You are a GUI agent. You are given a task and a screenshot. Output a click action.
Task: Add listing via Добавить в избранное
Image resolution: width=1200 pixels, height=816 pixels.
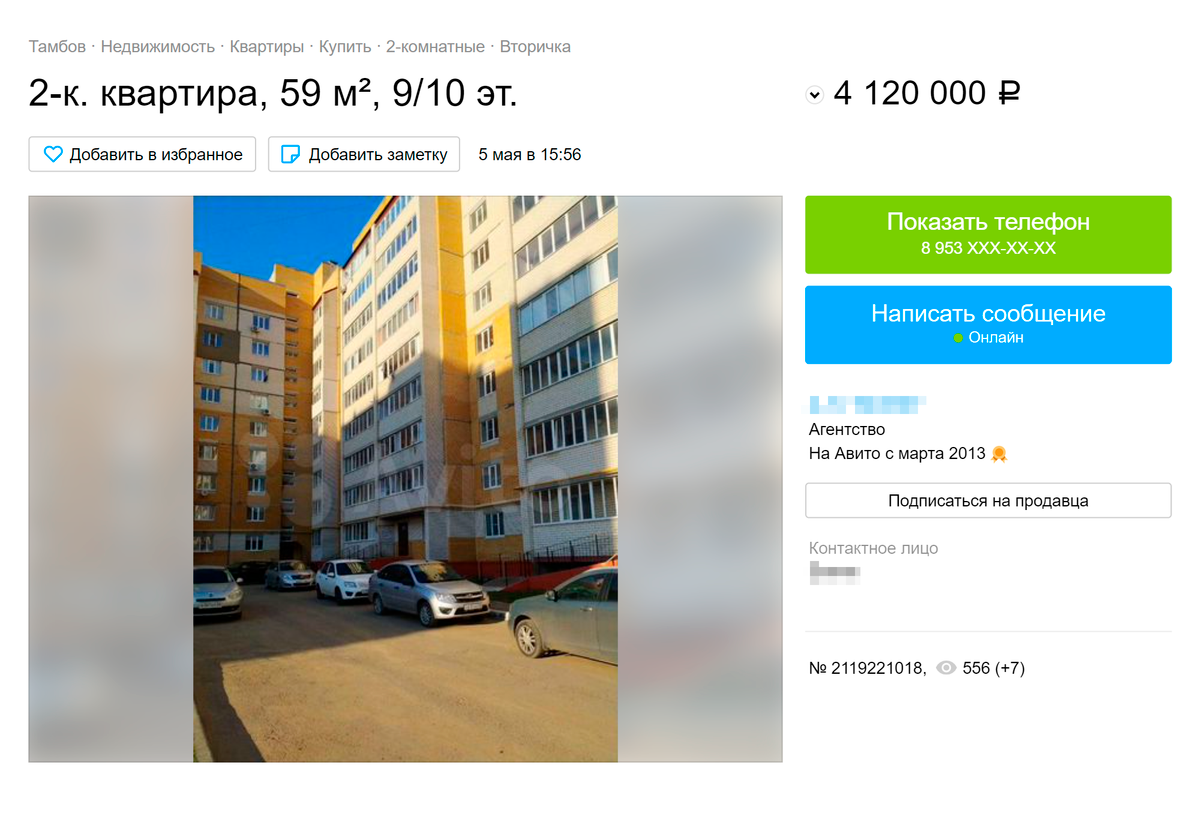(x=142, y=155)
